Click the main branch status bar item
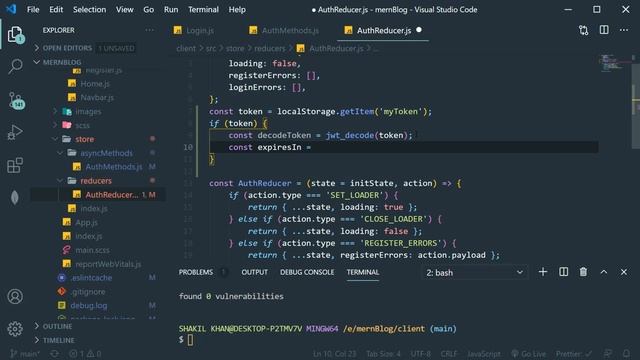 [x=25, y=354]
